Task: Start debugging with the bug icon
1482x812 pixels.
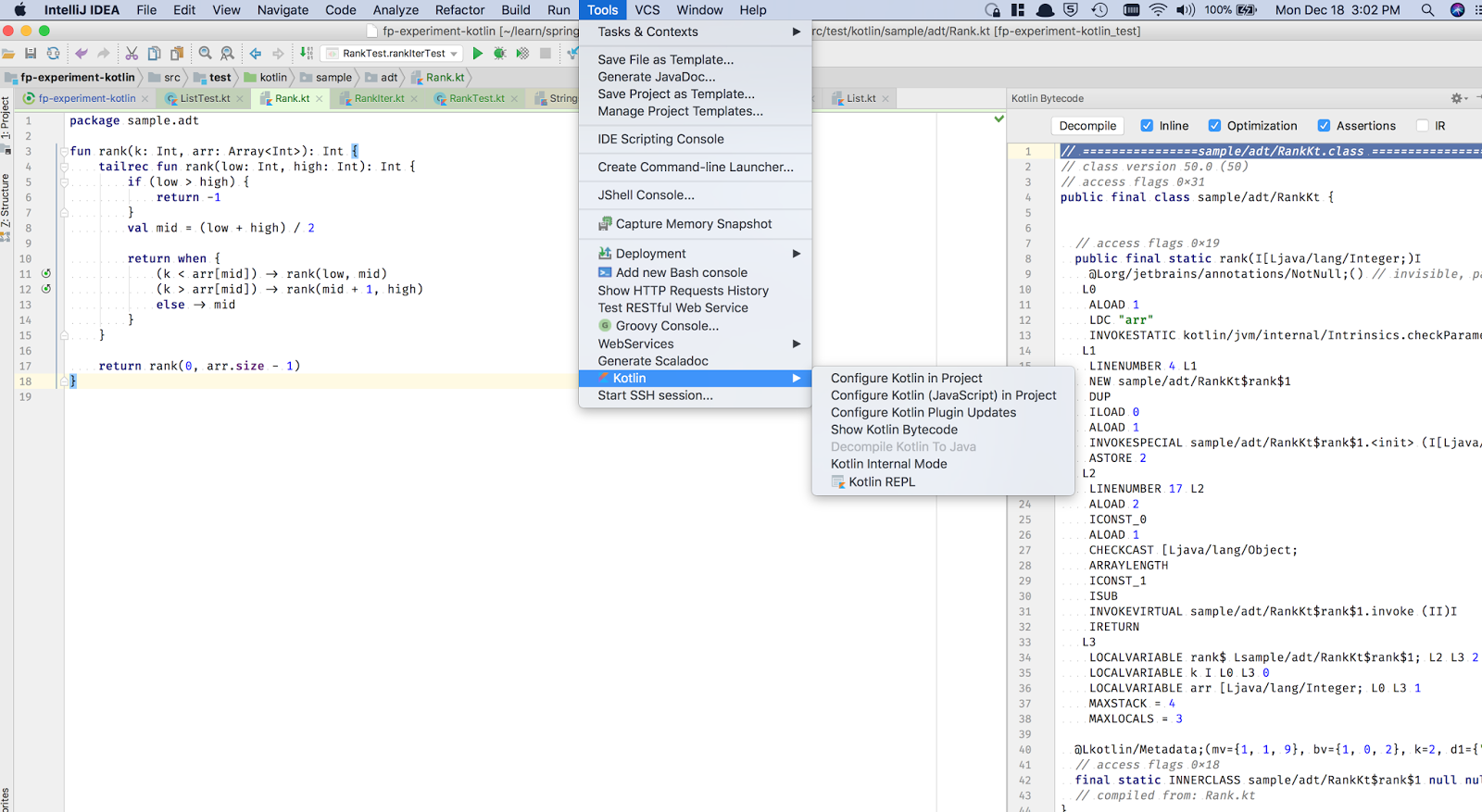Action: pyautogui.click(x=500, y=54)
